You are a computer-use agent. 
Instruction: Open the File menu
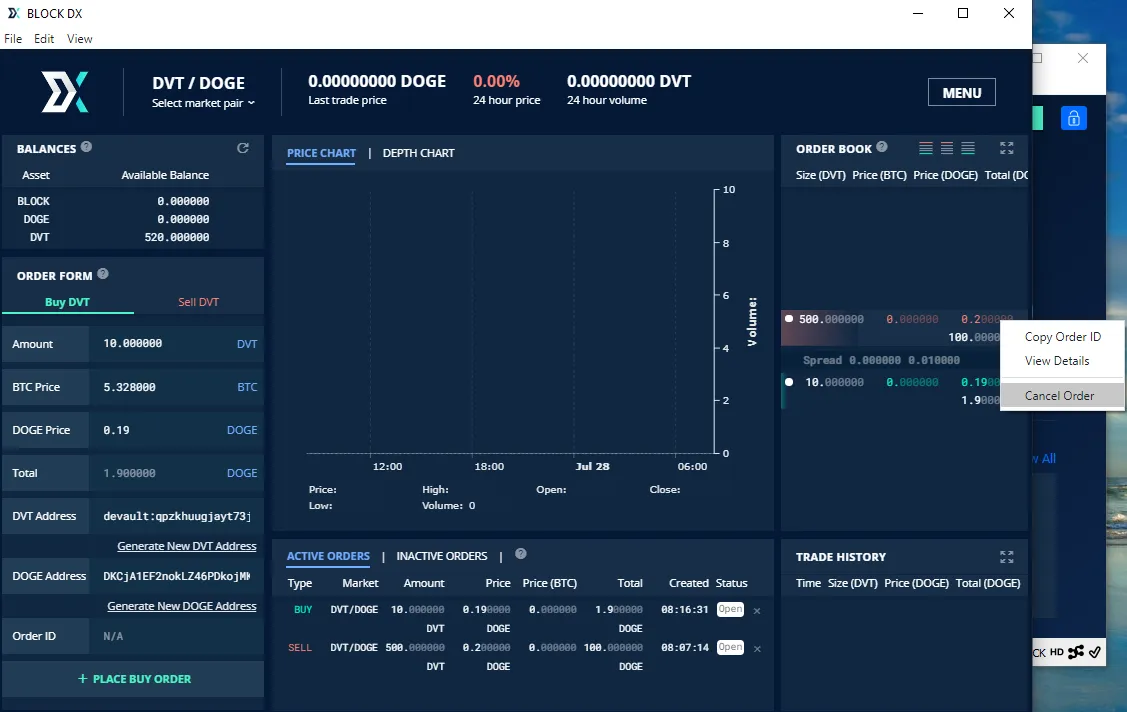(x=13, y=39)
